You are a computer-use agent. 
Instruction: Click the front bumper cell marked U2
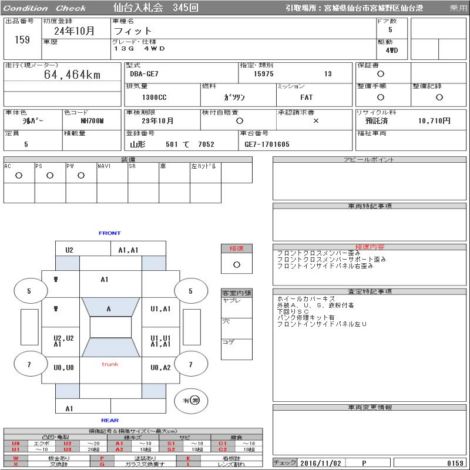[83, 248]
